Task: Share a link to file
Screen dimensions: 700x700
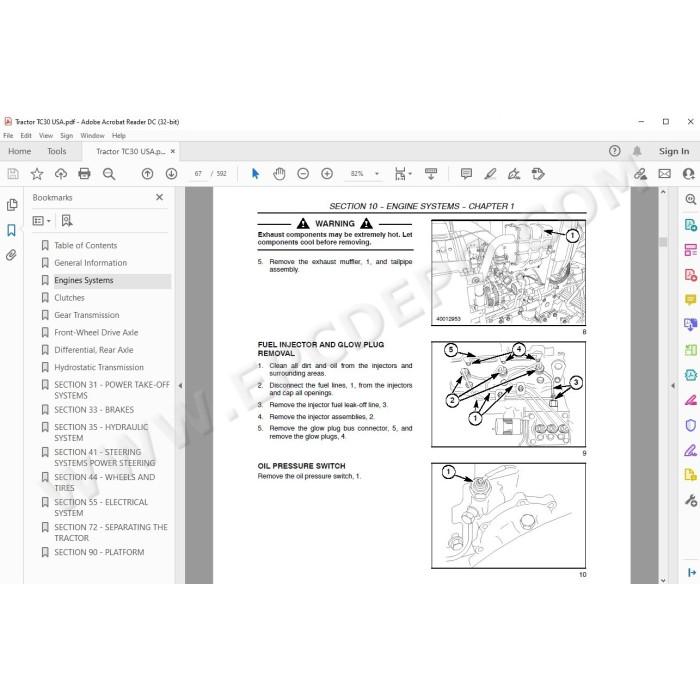Action: click(x=641, y=174)
